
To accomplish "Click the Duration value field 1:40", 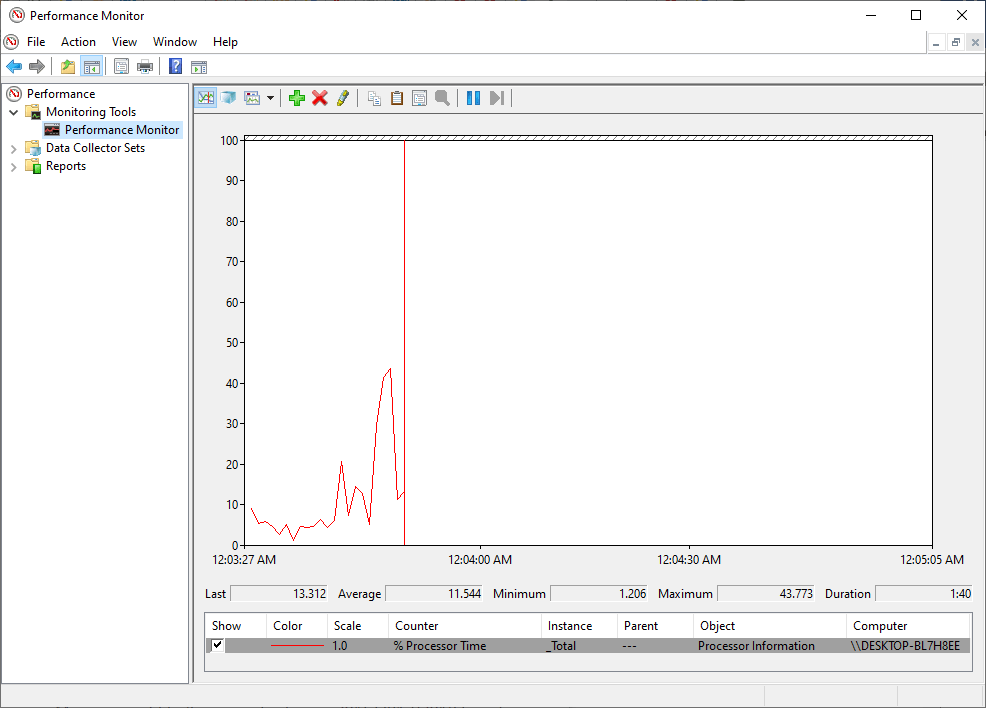I will tap(924, 594).
